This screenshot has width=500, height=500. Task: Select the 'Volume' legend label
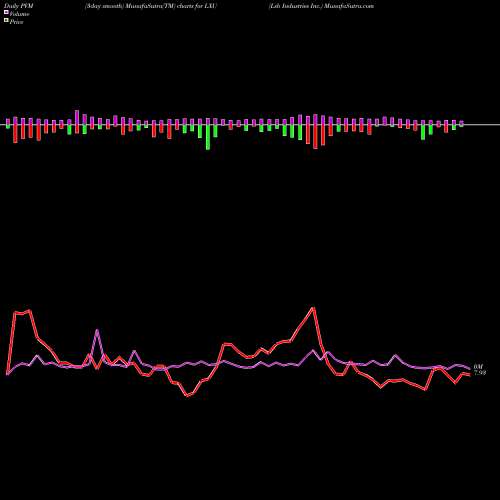[19, 14]
